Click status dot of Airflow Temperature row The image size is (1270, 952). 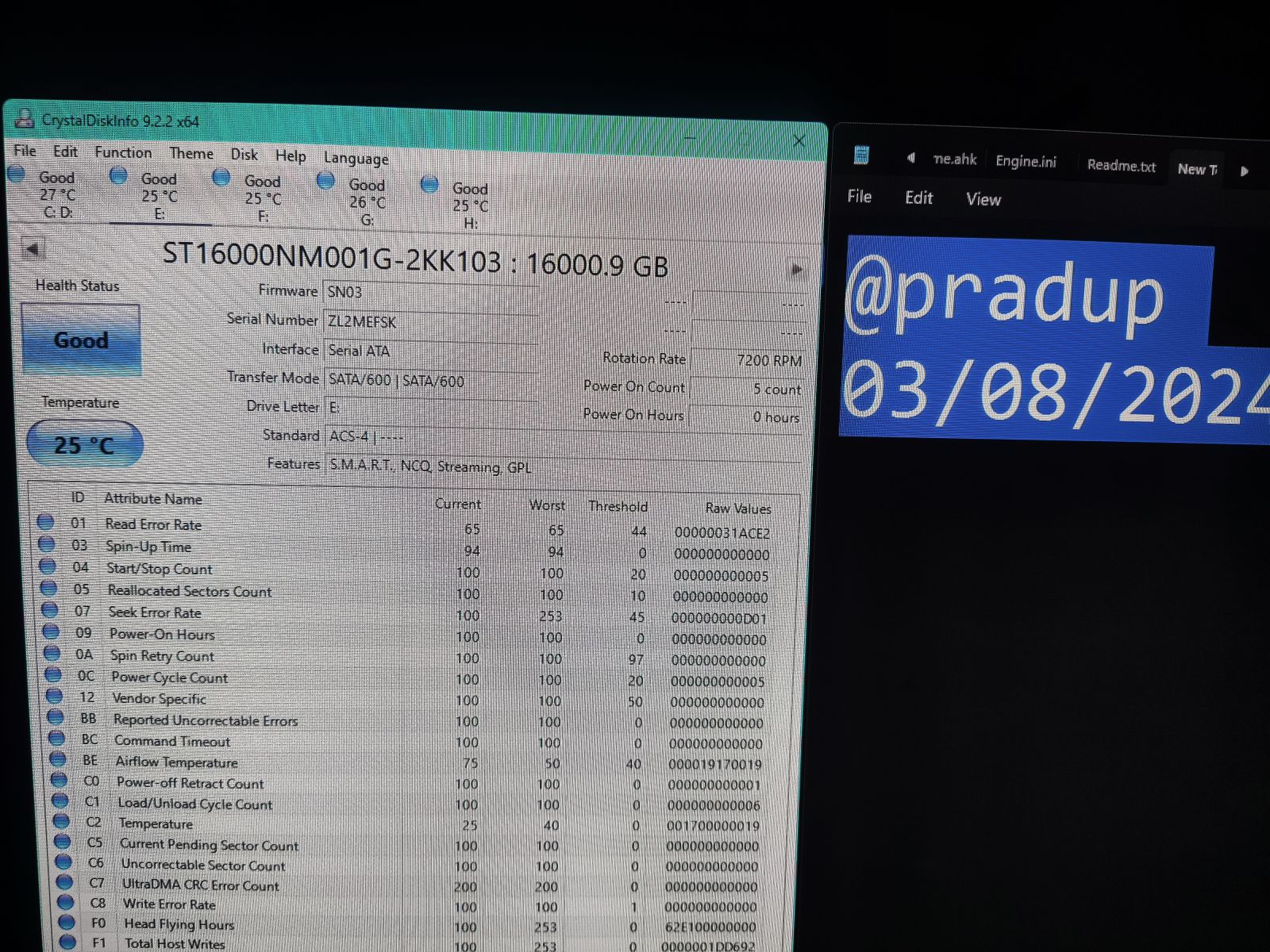(x=58, y=759)
